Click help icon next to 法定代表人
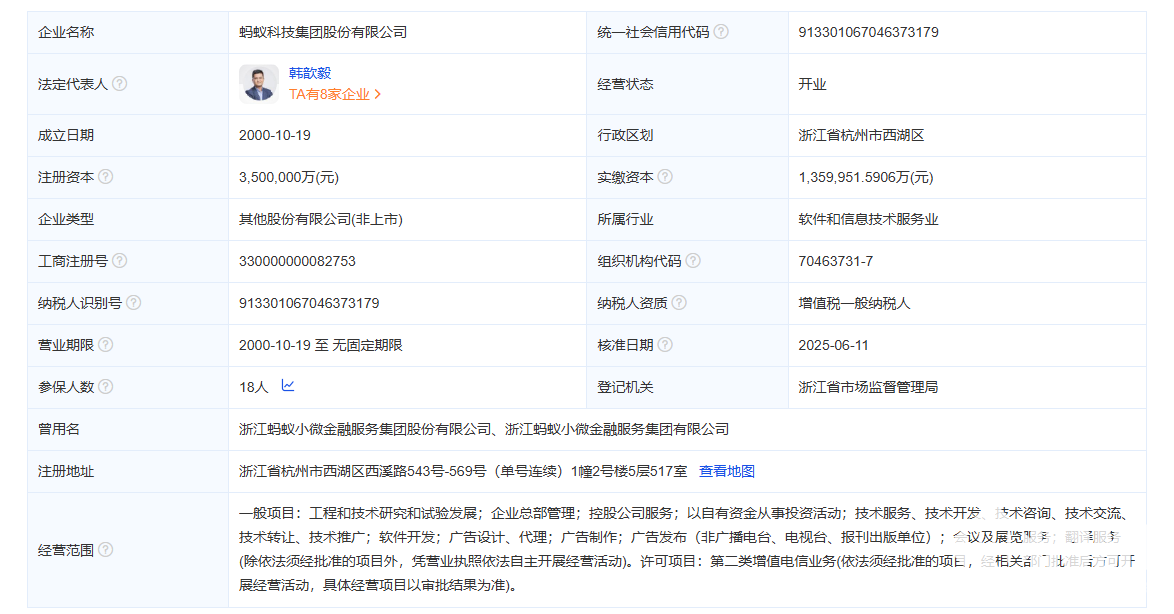 [120, 84]
